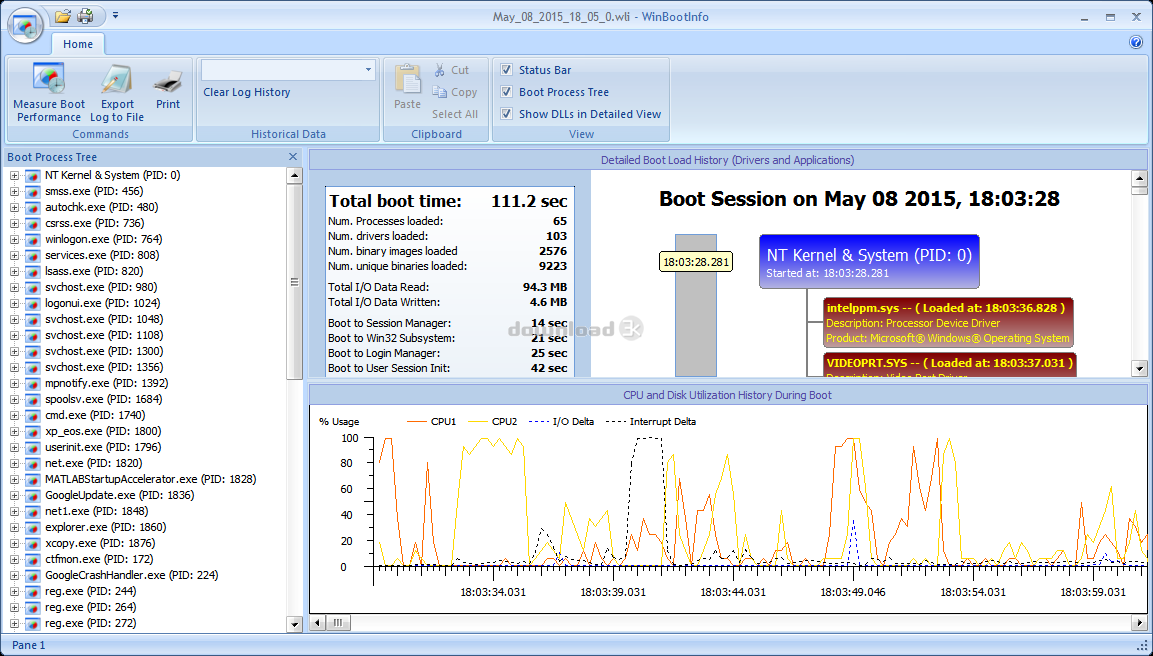Expand lsass.exe (PID: 820) node
This screenshot has width=1153, height=656.
pos(14,271)
